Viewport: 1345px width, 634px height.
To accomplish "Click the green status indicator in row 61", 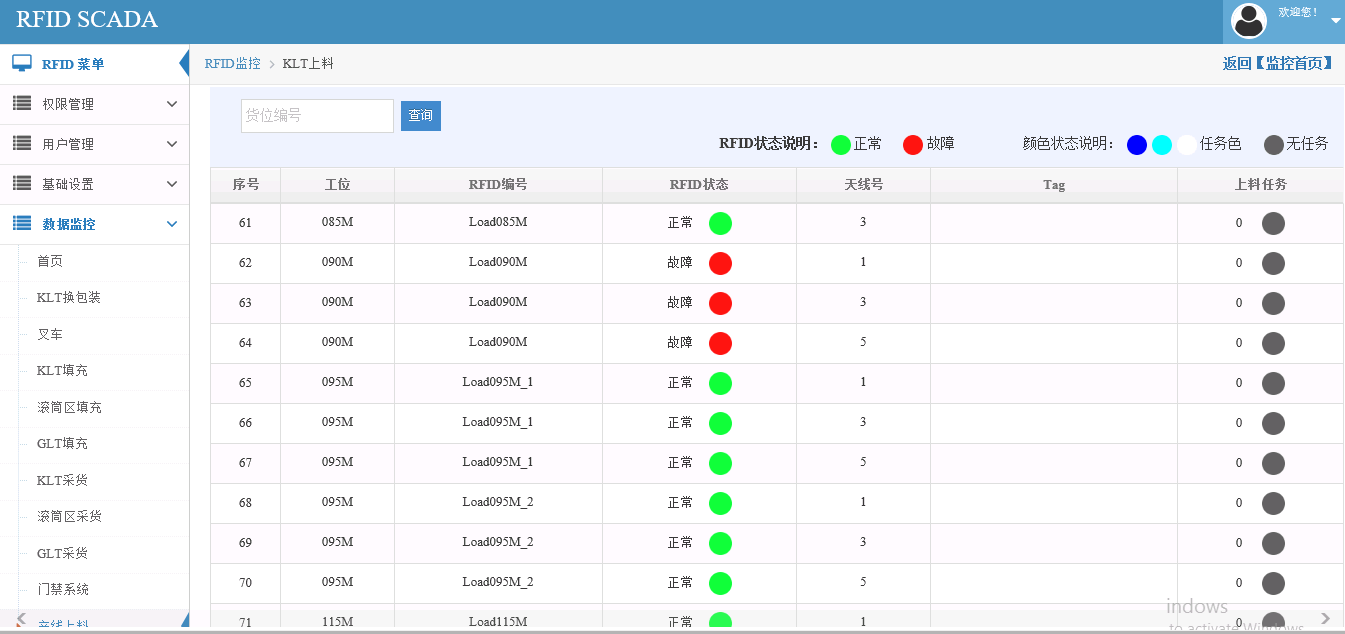I will pos(720,223).
